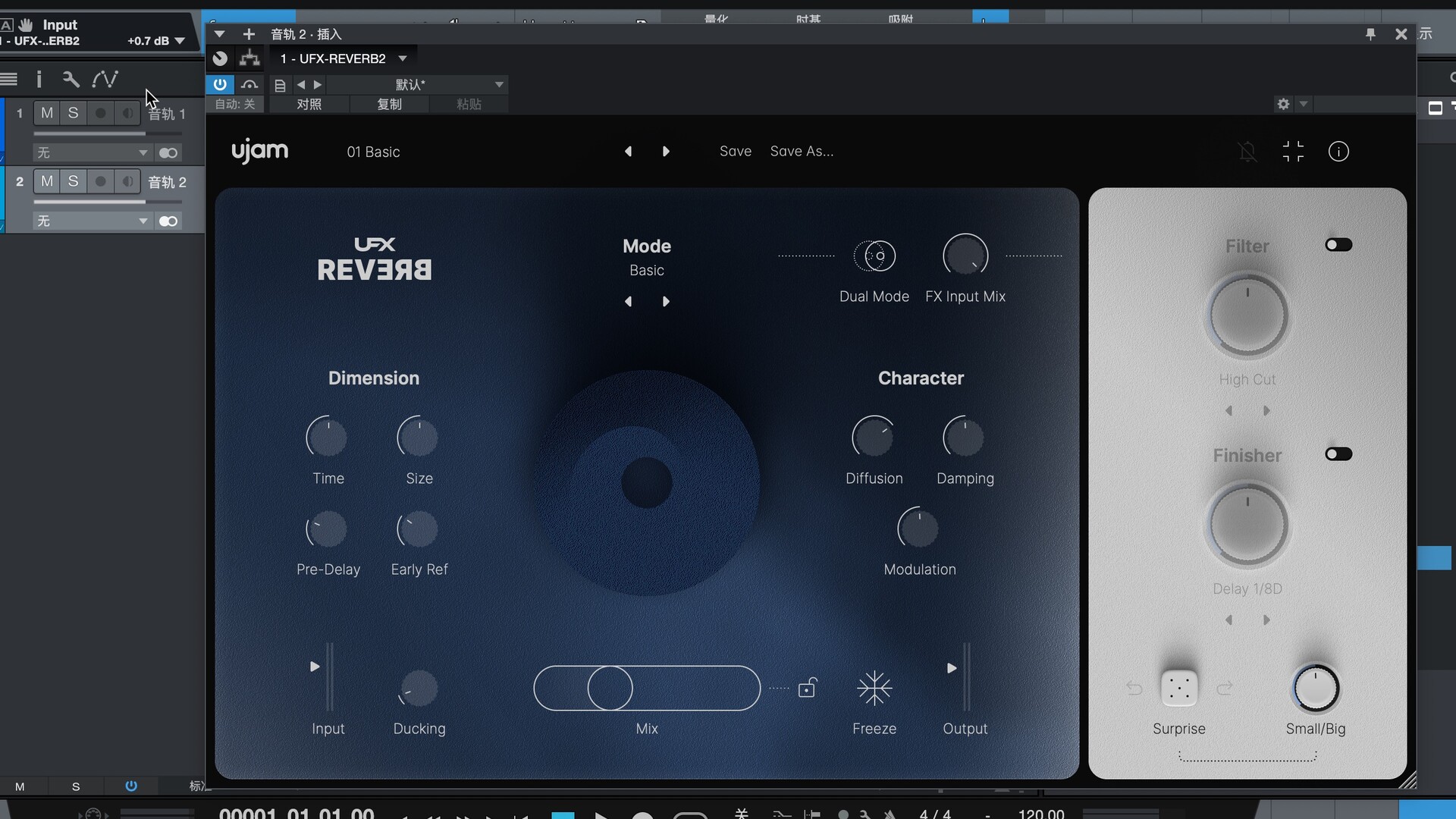
Task: Undo the last Surprise randomization
Action: coord(1134,688)
